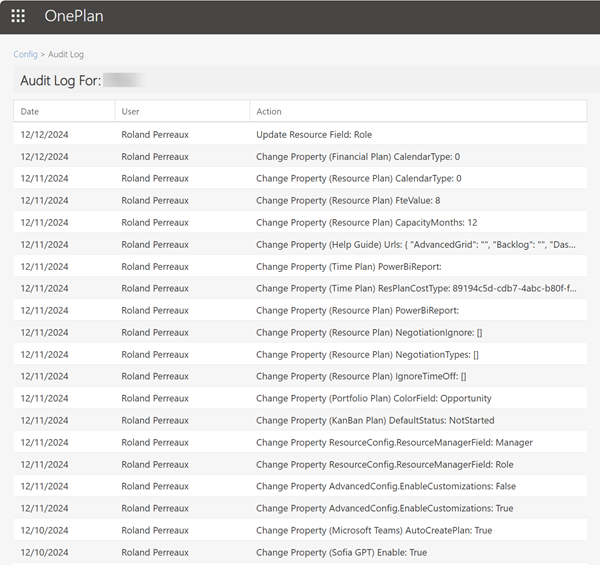This screenshot has width=600, height=565.
Task: Open the app launcher grid icon
Action: pos(18,16)
